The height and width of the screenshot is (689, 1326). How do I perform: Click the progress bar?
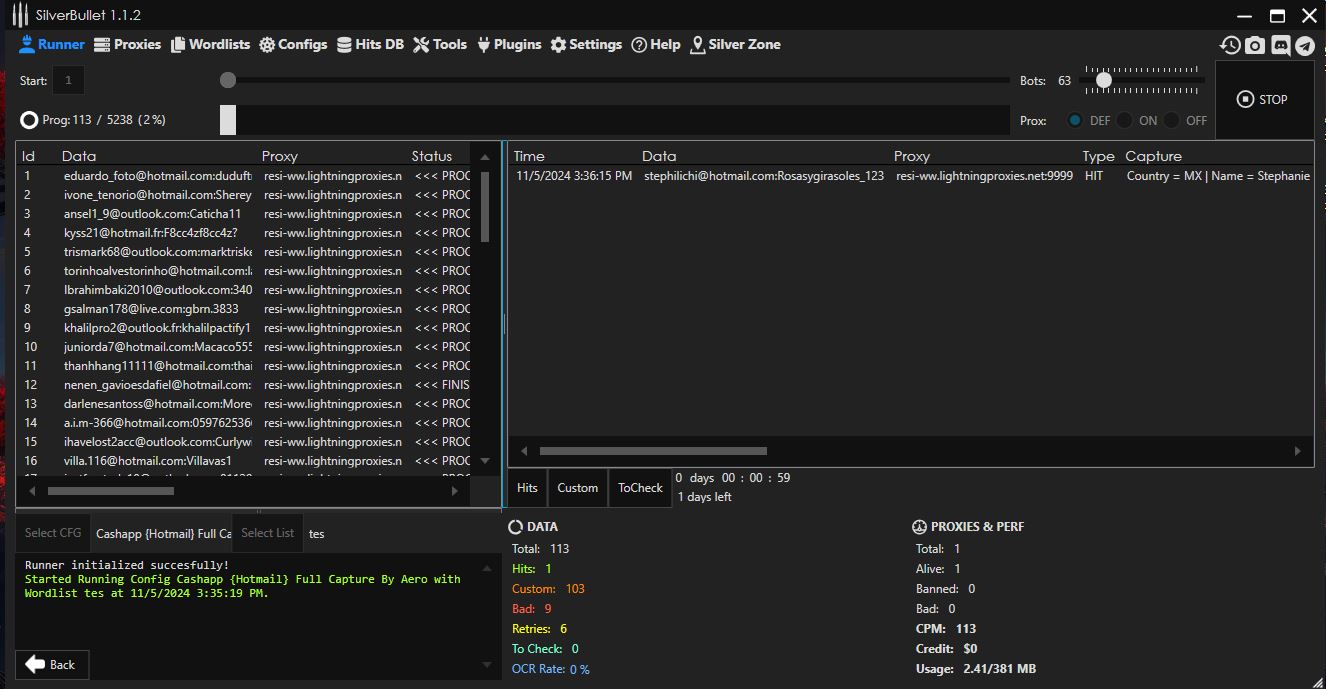[615, 120]
